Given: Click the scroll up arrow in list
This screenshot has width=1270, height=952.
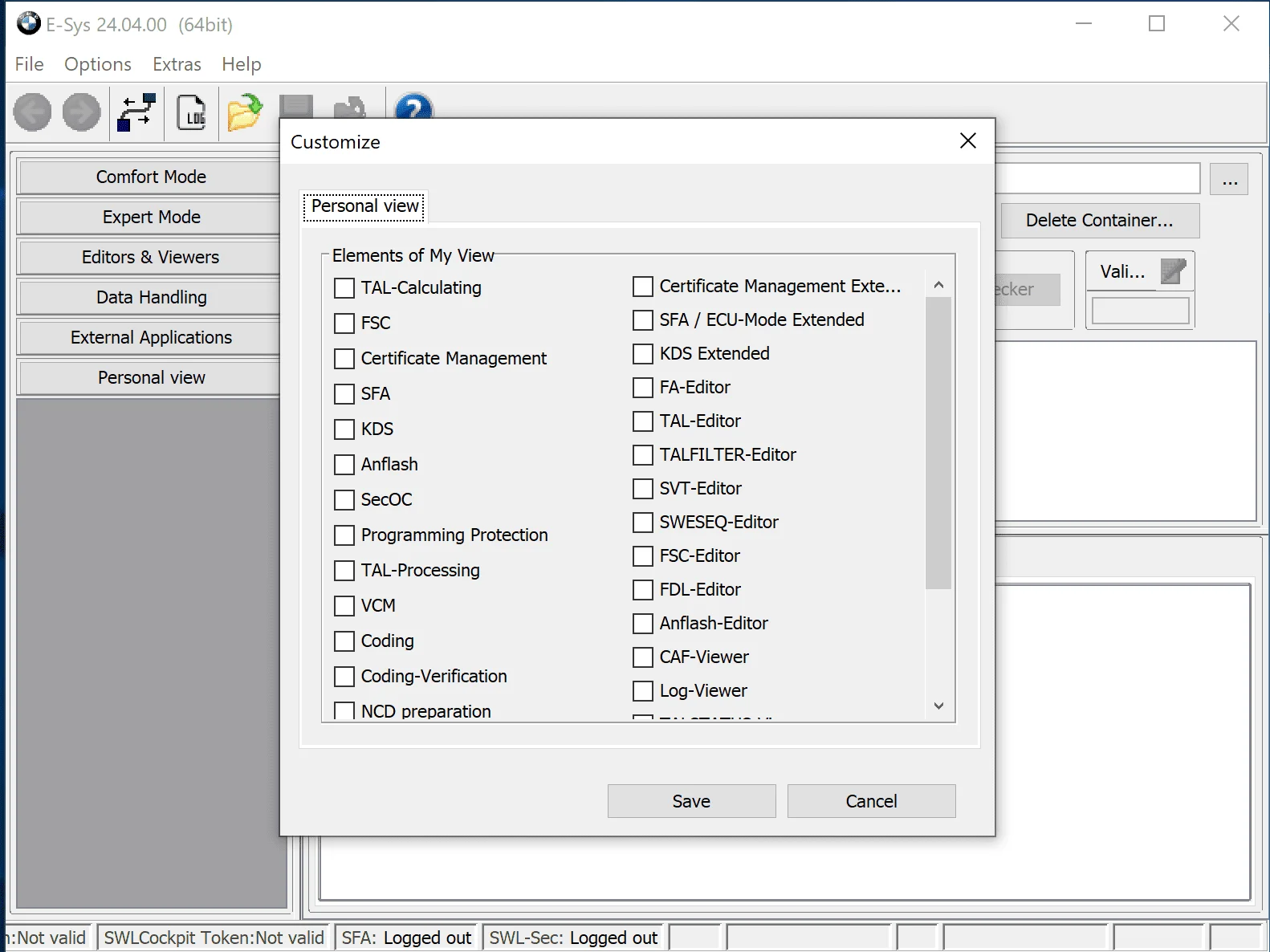Looking at the screenshot, I should coord(938,285).
